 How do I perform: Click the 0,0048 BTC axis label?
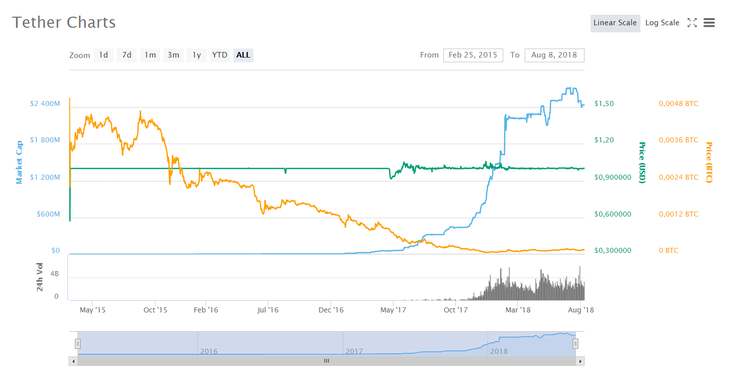pos(678,103)
